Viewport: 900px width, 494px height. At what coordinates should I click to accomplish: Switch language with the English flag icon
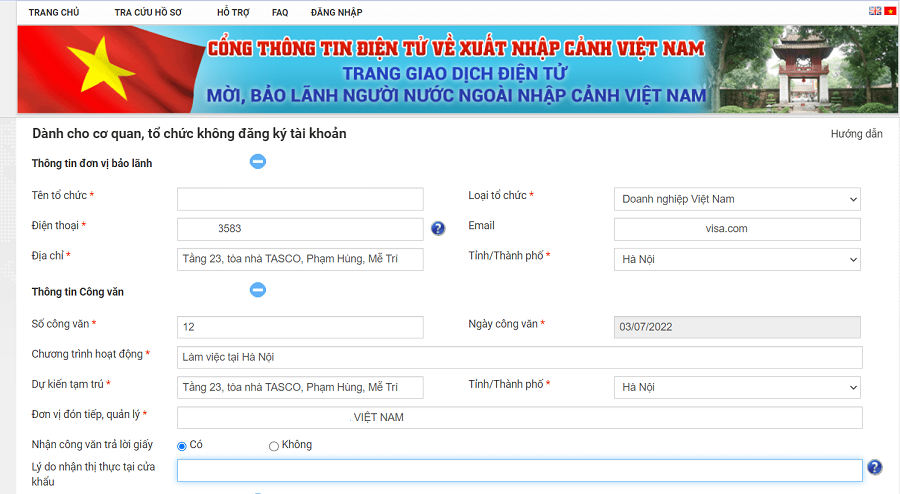point(875,11)
